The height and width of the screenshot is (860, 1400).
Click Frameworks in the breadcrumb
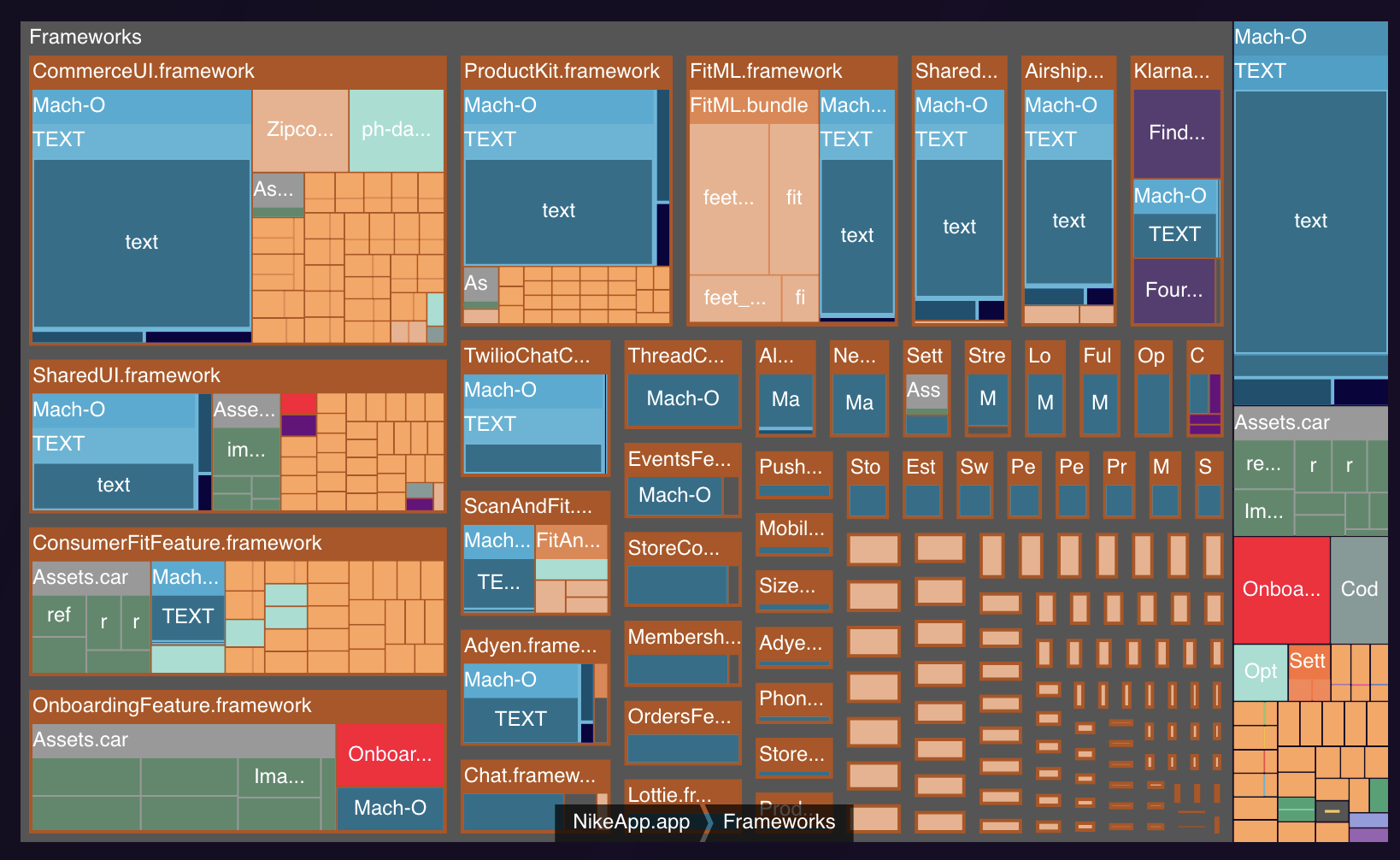779,822
